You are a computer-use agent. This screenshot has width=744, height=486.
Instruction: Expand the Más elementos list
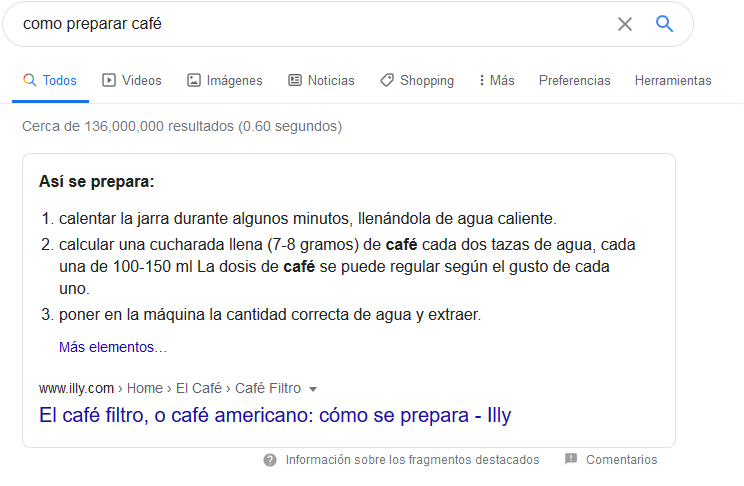coord(113,347)
